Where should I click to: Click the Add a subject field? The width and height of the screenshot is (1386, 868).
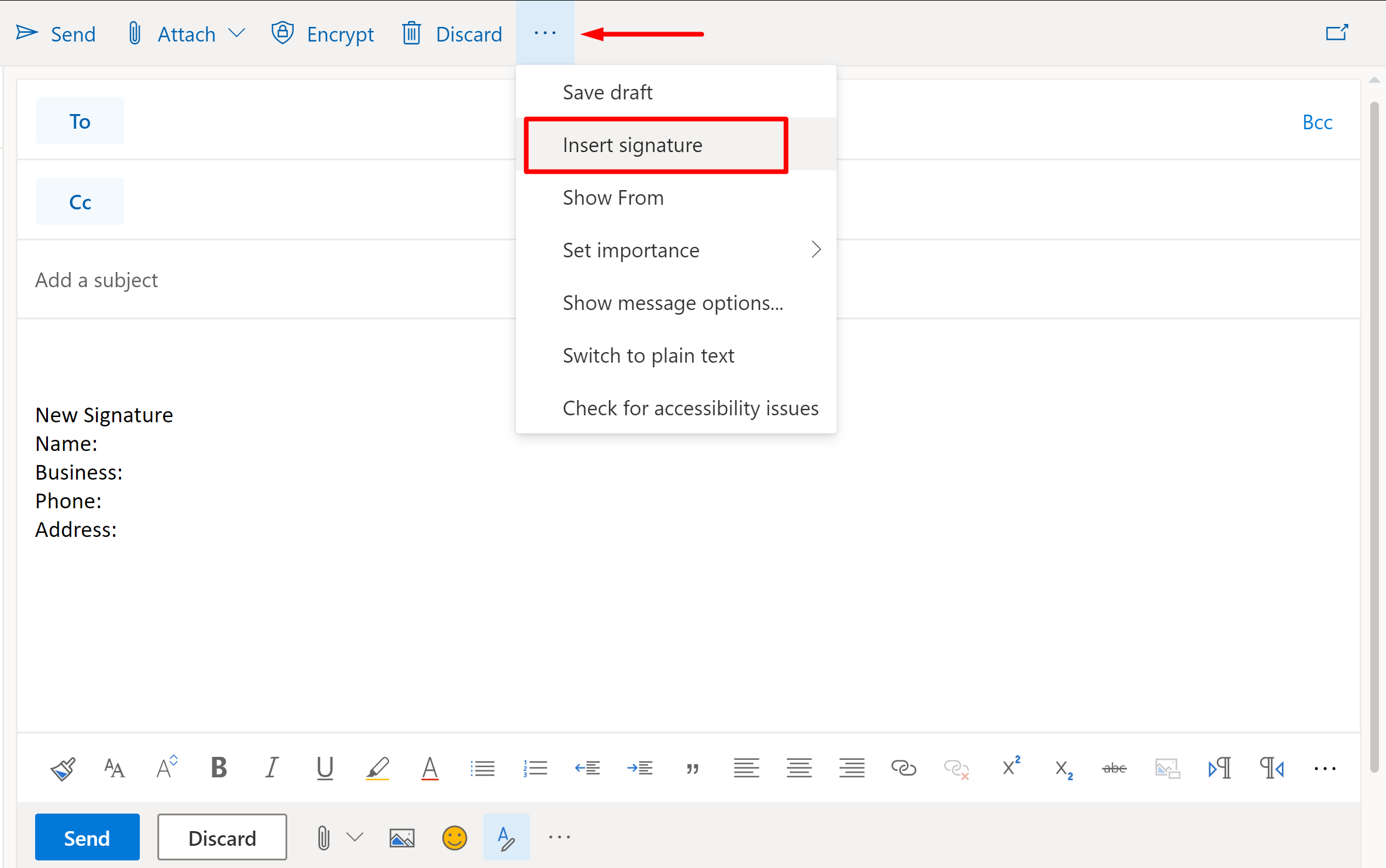(97, 280)
